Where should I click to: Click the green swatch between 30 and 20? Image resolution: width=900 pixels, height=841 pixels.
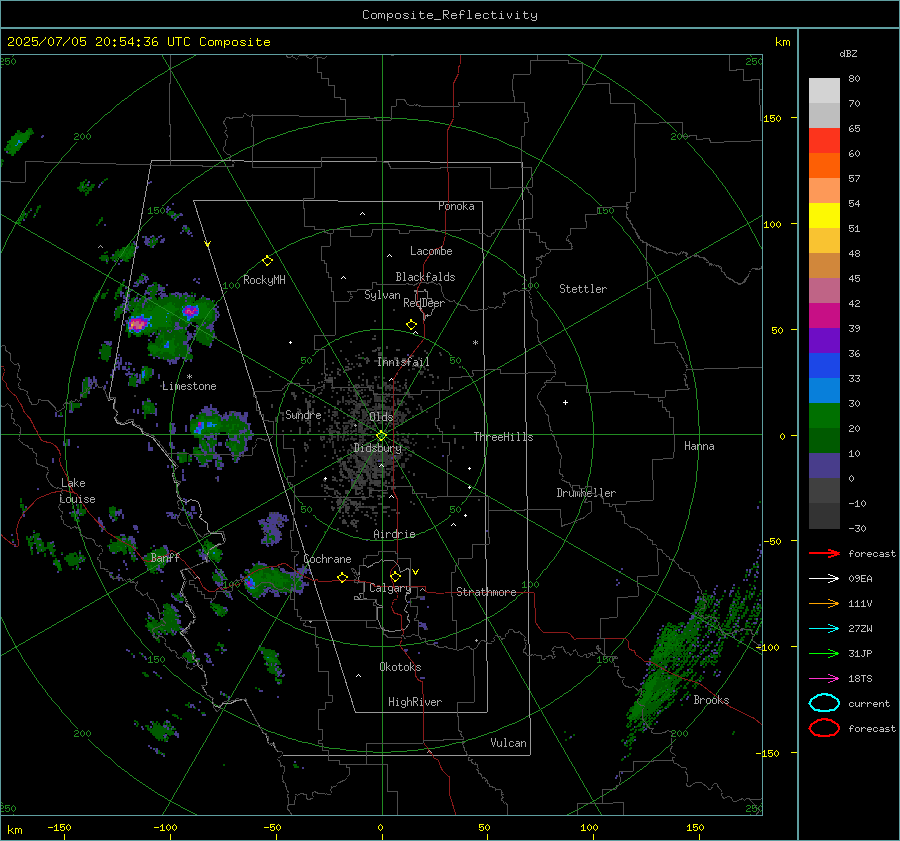point(824,416)
